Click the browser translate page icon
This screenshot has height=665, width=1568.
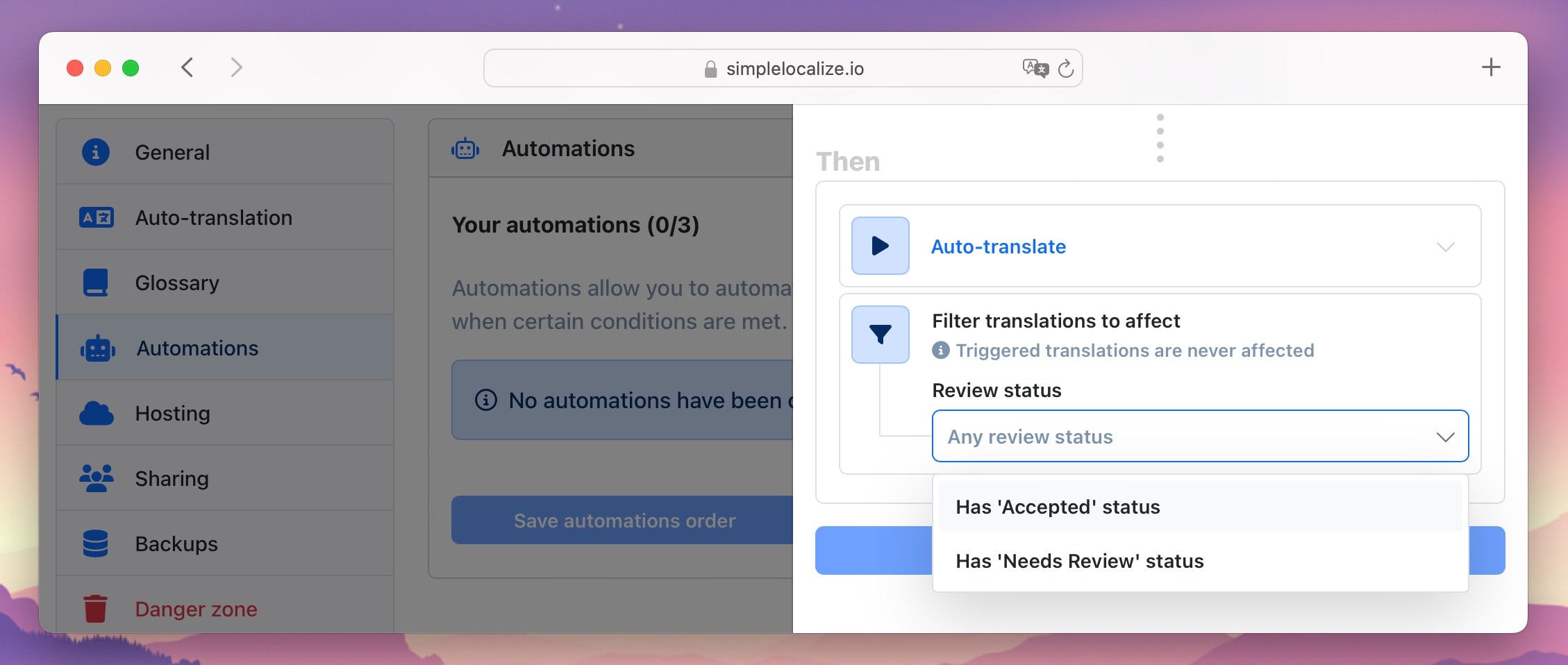click(x=1035, y=68)
